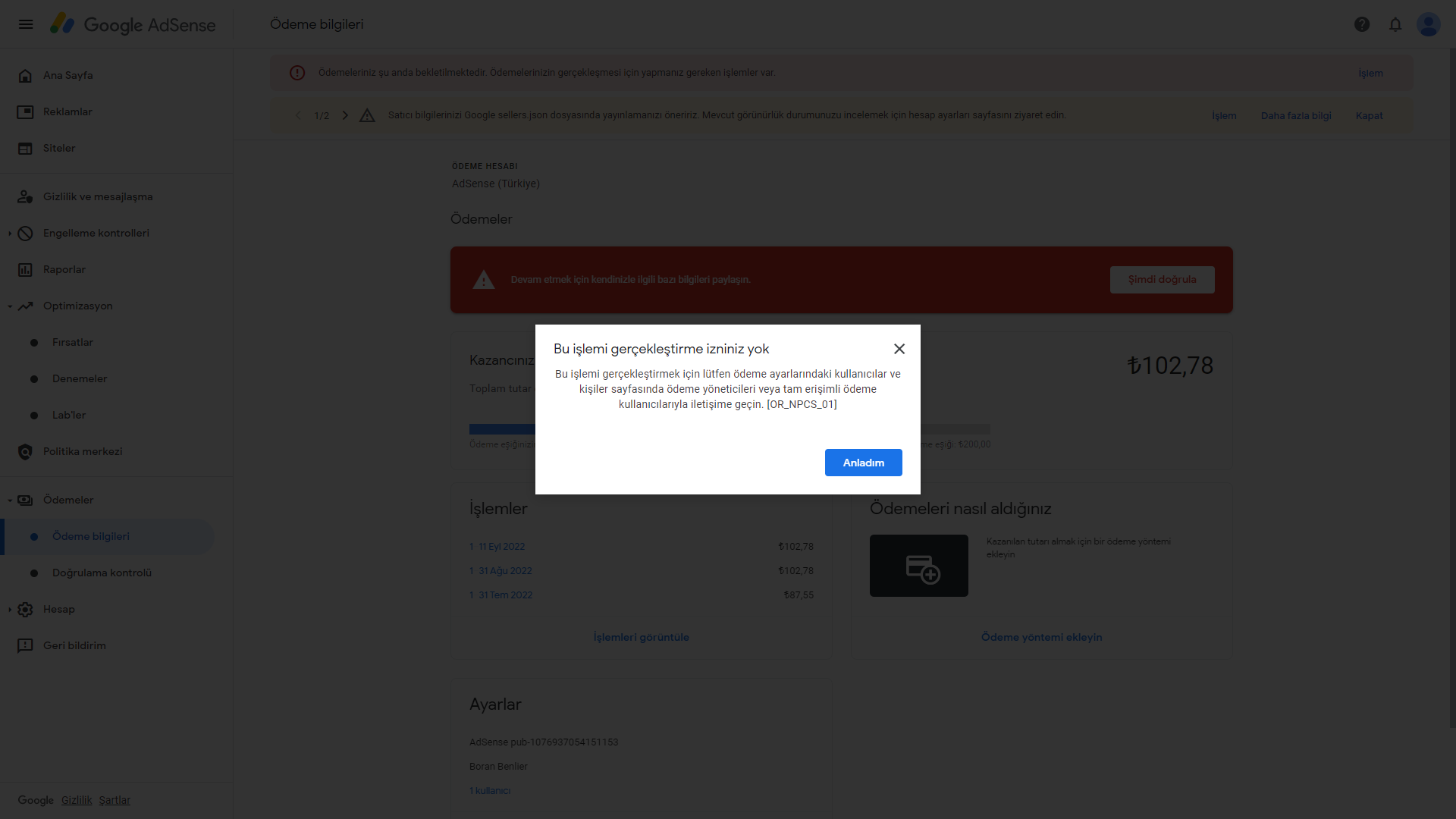Open the 31 Ağu 2022 transaction
Screen dimensions: 1456x819
click(505, 571)
